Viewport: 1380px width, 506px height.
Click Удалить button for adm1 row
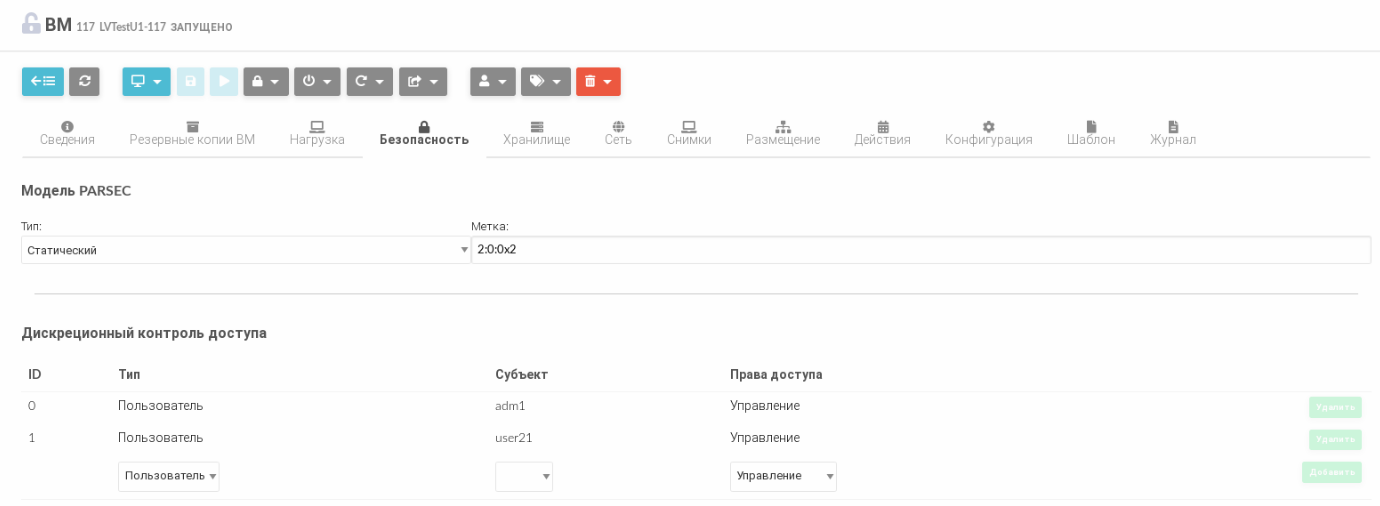(1335, 407)
